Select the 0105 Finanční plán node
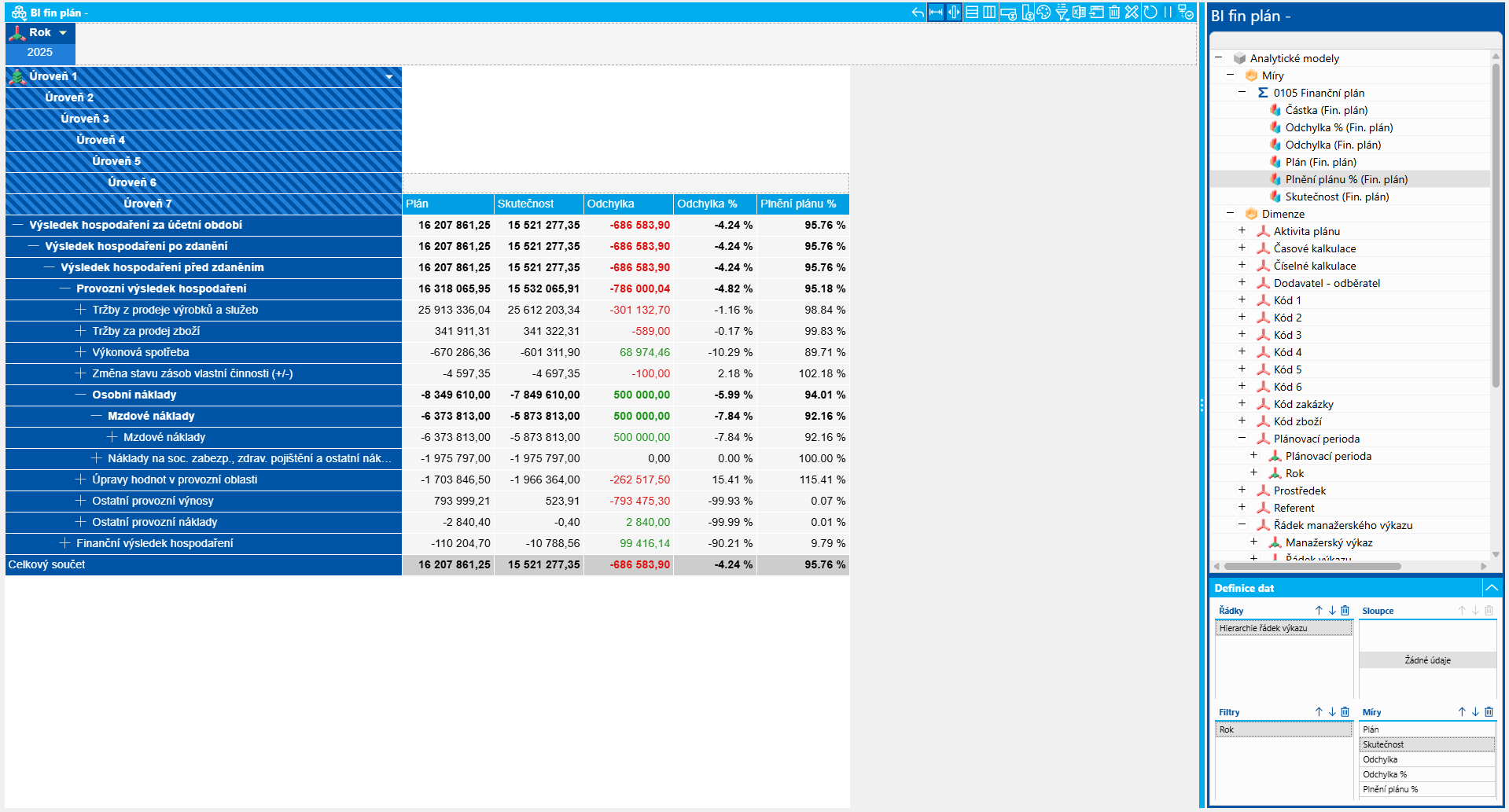Viewport: 1509px width, 812px height. pyautogui.click(x=1319, y=93)
